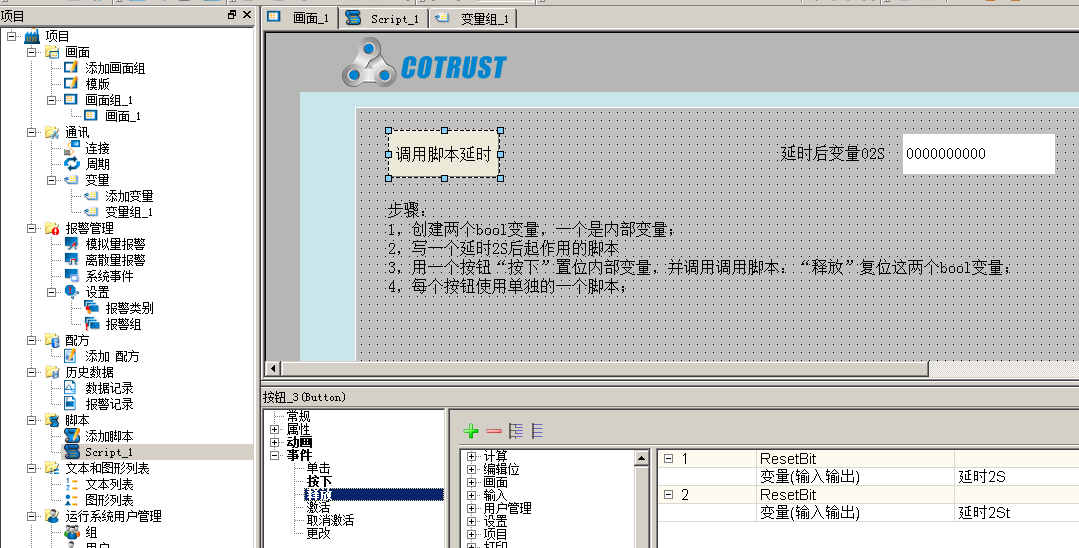Click the 连接 connection icon
This screenshot has height=548, width=1079.
pos(72,147)
